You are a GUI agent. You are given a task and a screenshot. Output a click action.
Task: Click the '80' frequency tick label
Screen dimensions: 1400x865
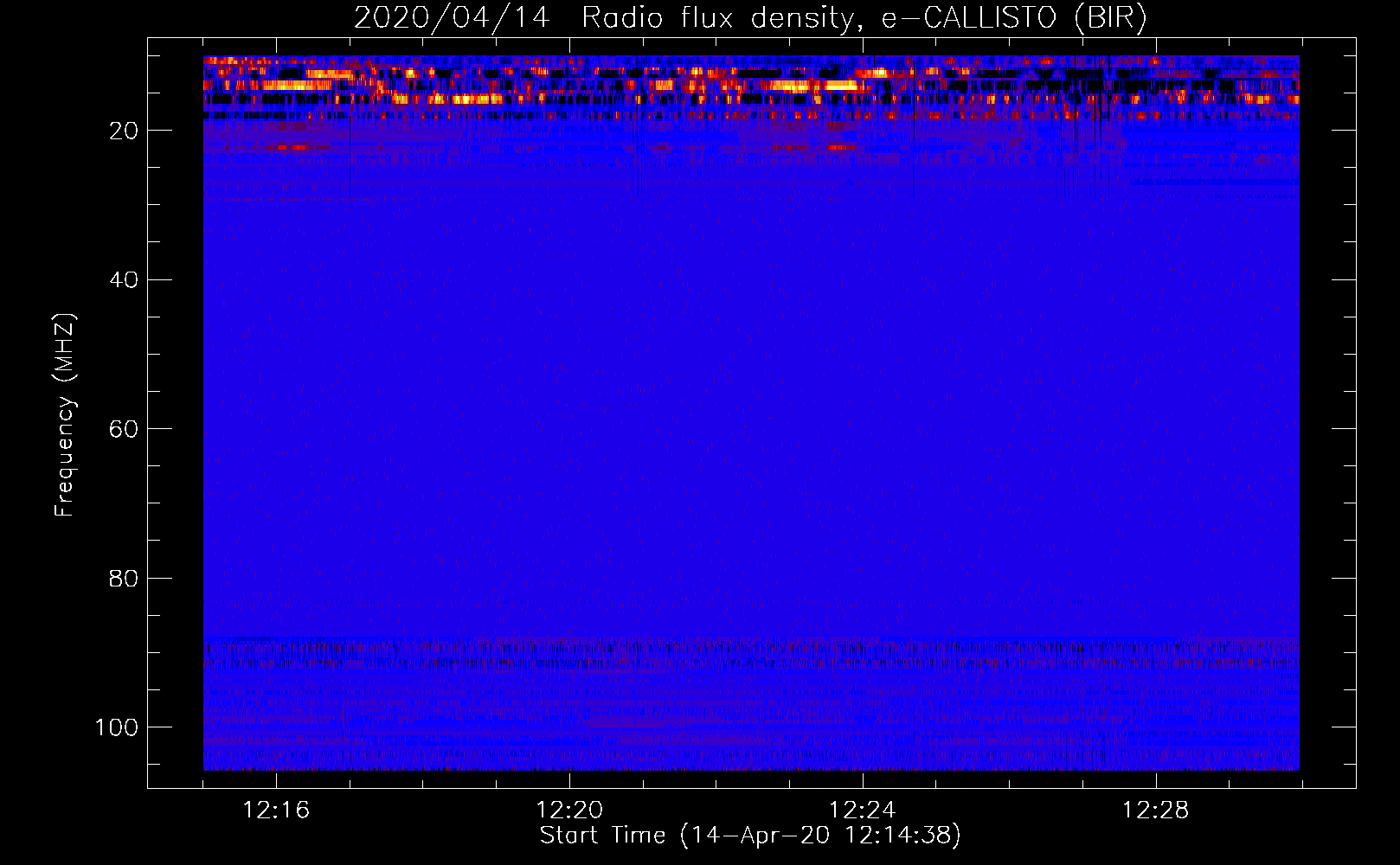(124, 579)
